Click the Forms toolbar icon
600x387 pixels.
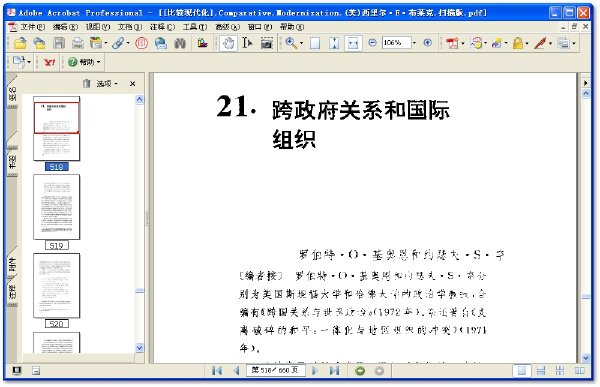tap(563, 43)
